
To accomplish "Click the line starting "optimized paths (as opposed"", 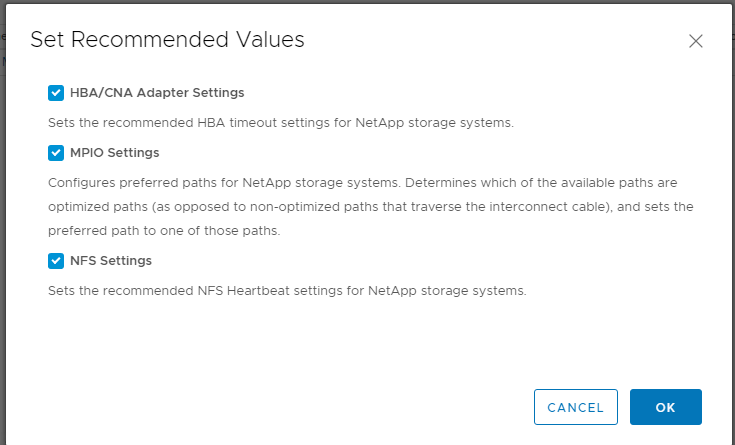I will (x=371, y=206).
